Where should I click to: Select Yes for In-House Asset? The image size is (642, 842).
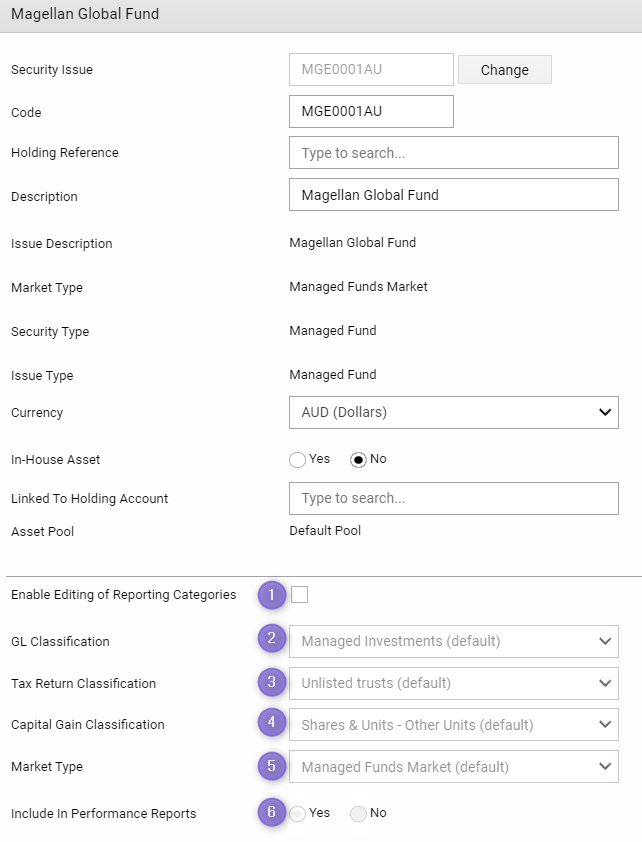297,460
